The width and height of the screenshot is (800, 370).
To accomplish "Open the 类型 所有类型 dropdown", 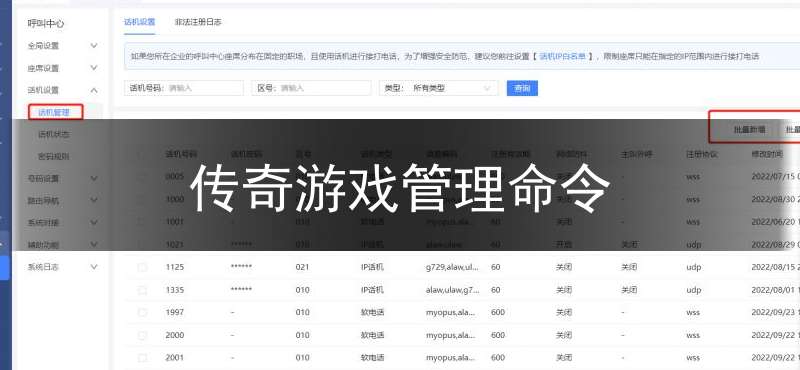I will pos(438,88).
